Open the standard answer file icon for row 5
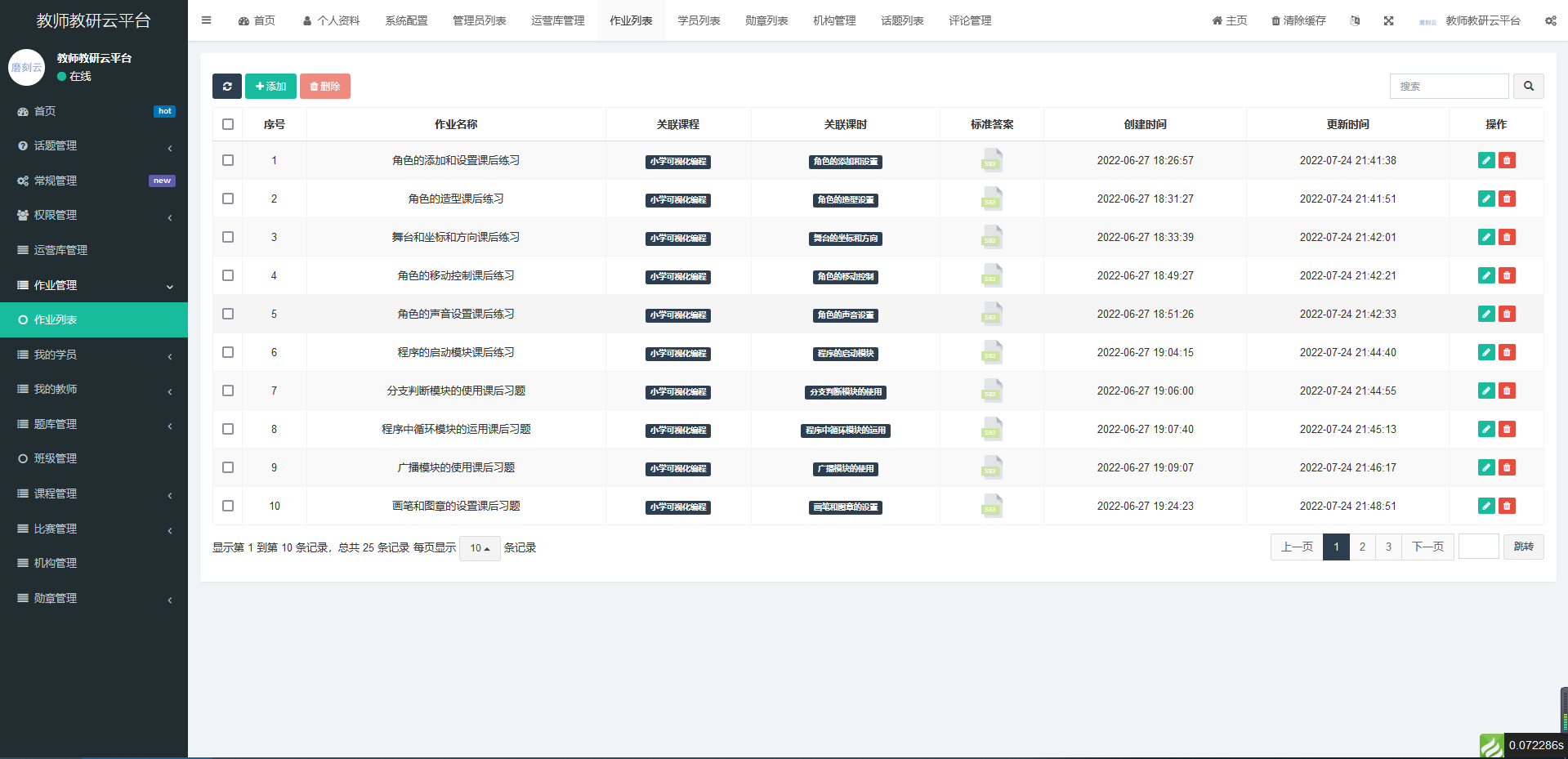The height and width of the screenshot is (759, 1568). [x=991, y=315]
